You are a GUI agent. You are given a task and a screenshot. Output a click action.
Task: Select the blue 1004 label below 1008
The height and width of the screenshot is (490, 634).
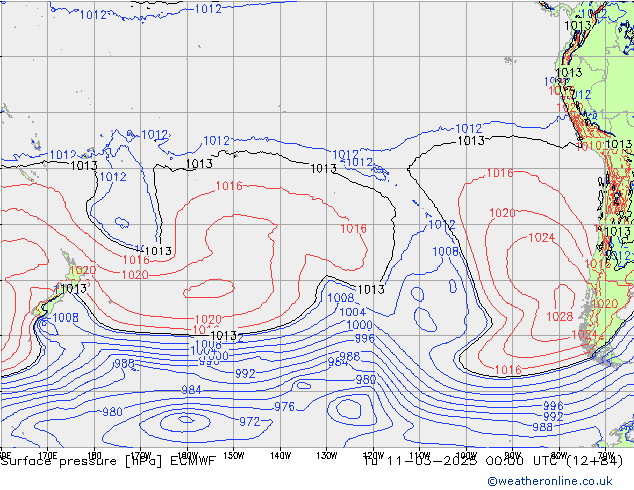tap(353, 312)
